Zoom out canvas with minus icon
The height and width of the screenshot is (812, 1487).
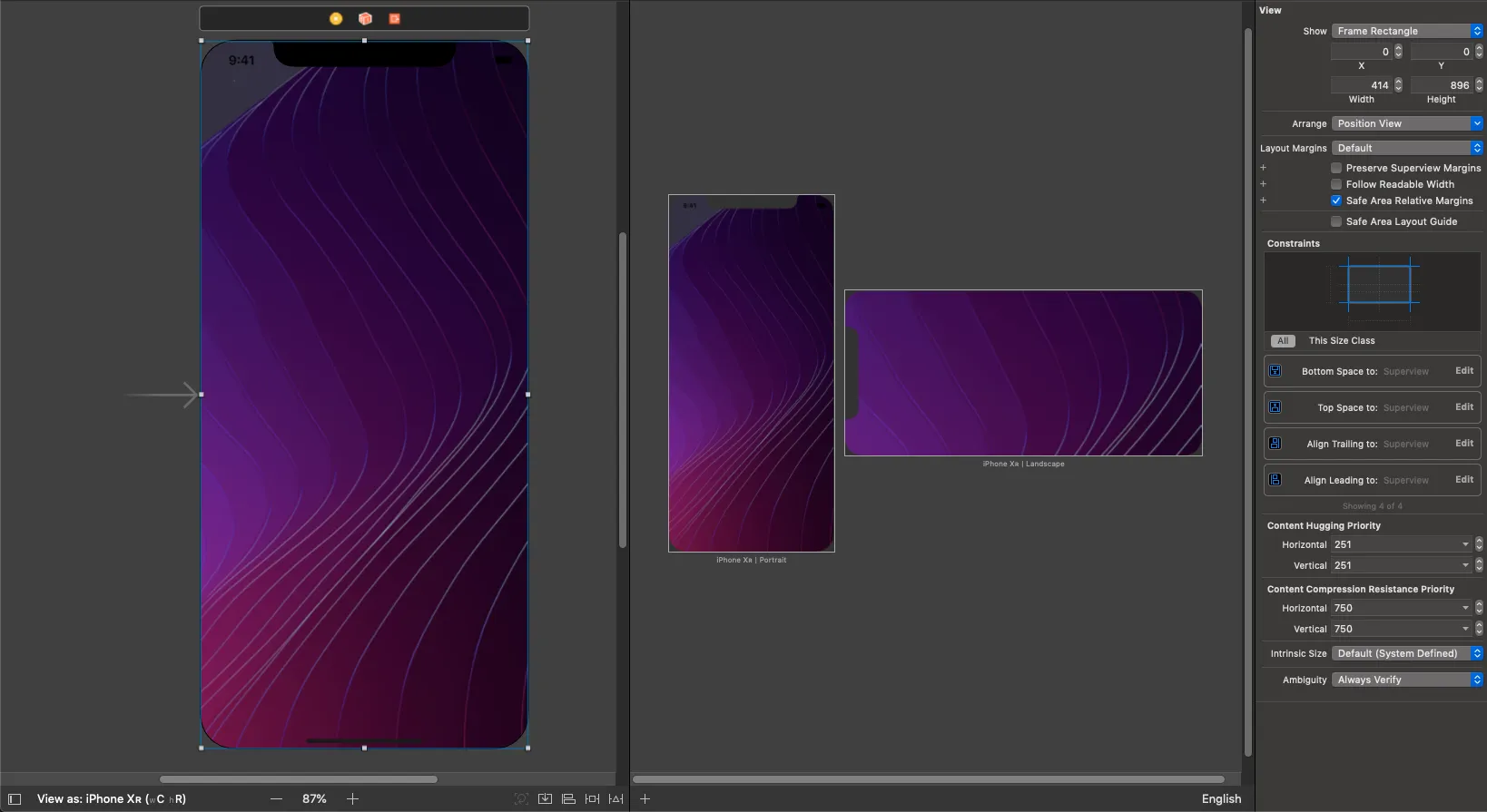pos(277,799)
